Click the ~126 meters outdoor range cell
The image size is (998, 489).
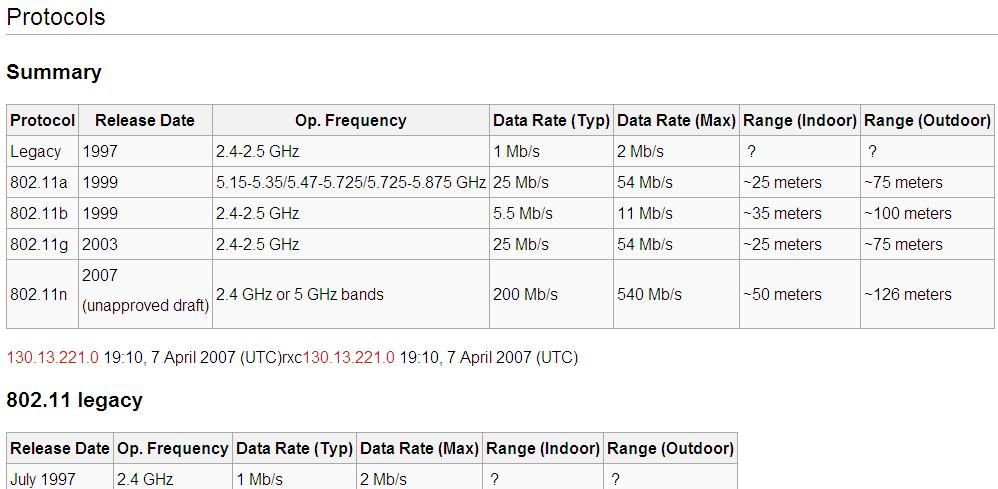908,294
